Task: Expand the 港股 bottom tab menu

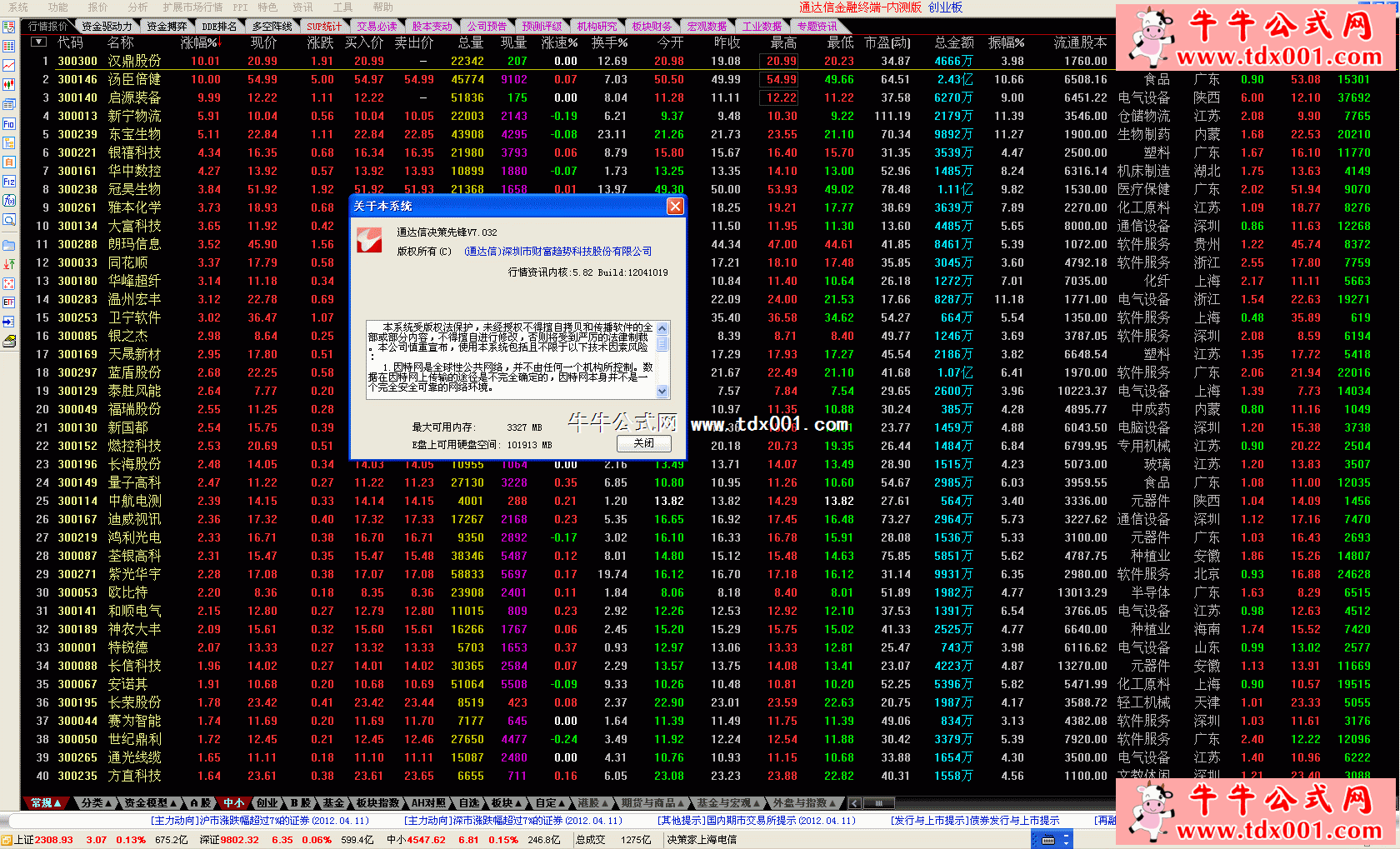Action: pos(593,803)
